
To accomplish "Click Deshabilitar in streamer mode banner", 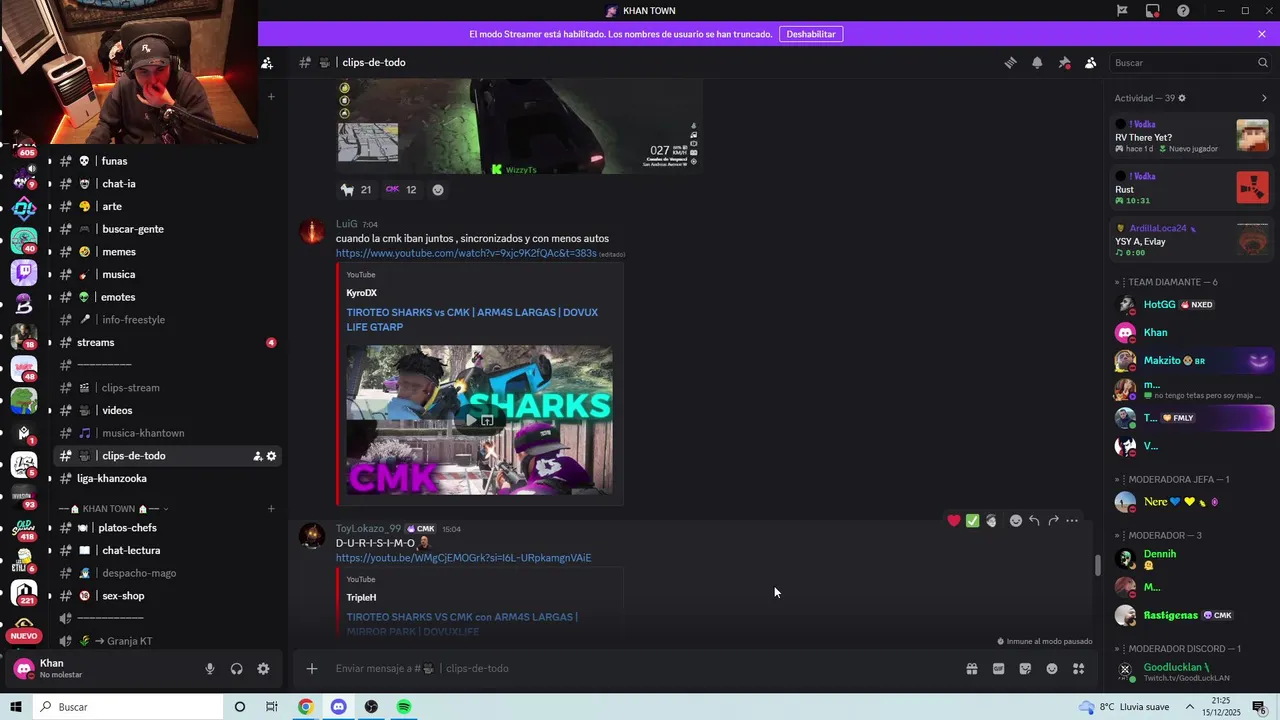I will click(810, 34).
